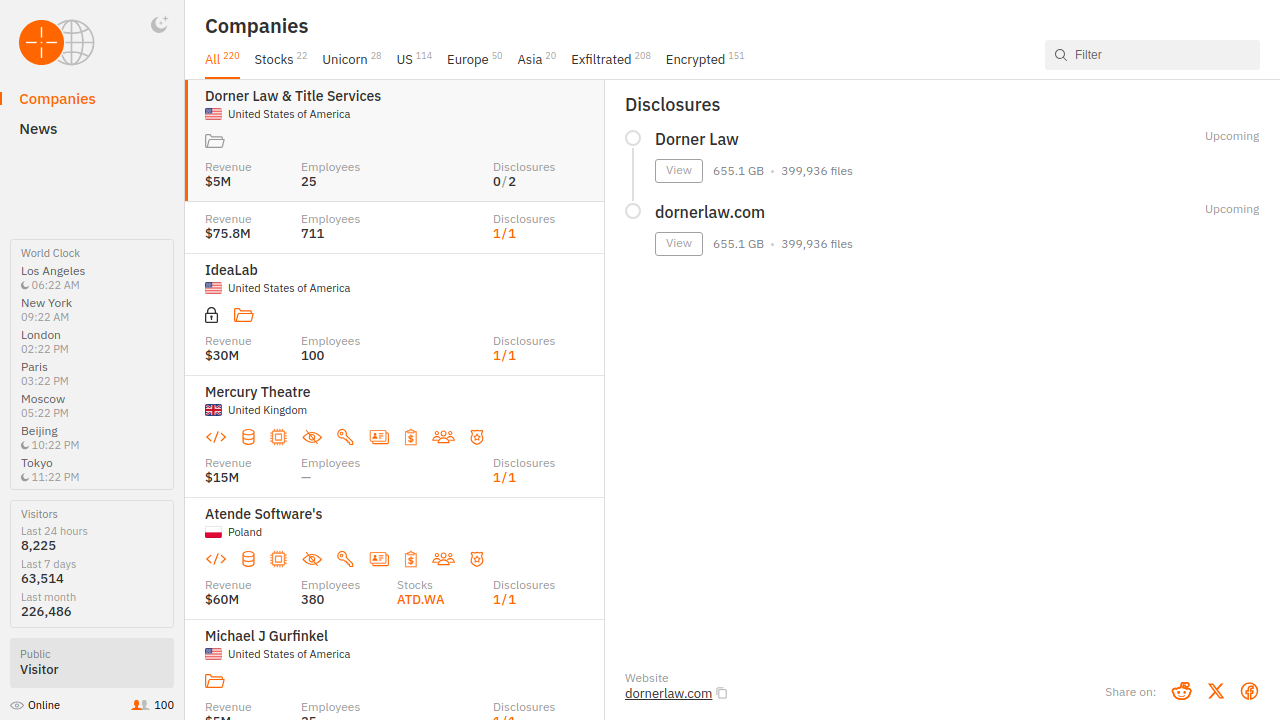Click Mercury Theatre's database icon
Screen dimensions: 1280x720
pos(248,437)
